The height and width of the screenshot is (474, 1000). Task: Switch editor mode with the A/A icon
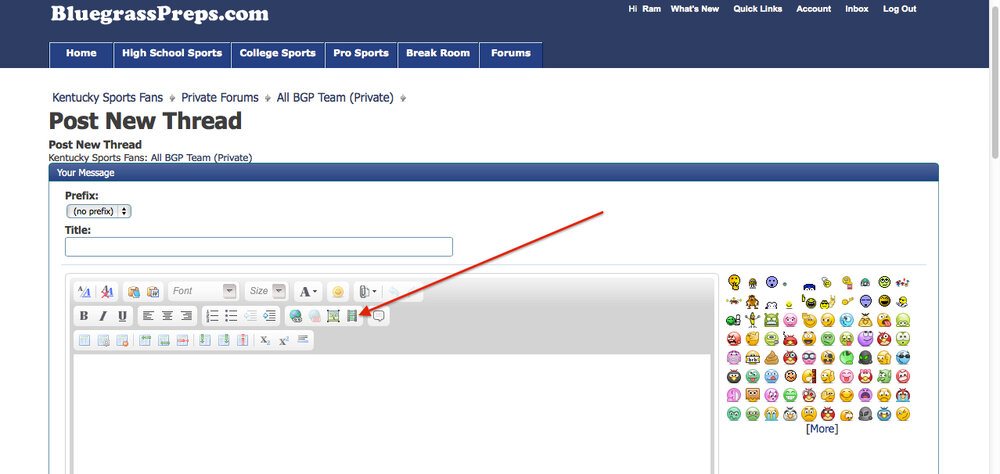pyautogui.click(x=84, y=292)
